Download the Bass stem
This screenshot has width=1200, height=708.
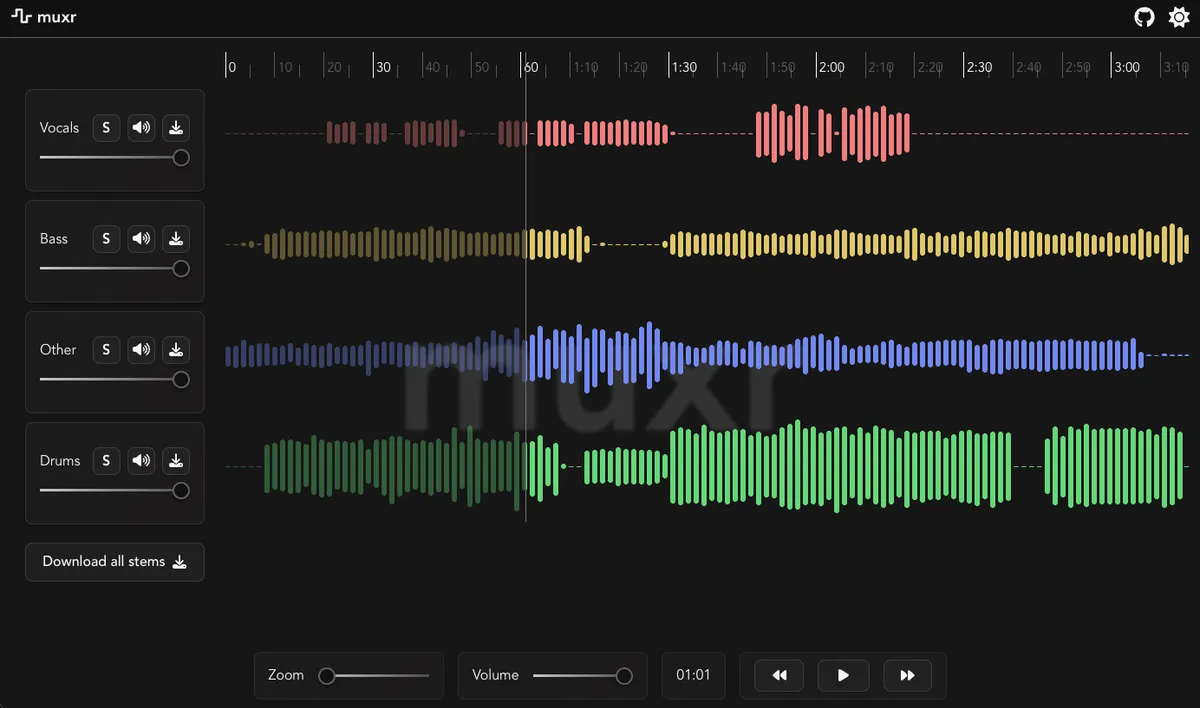pyautogui.click(x=176, y=239)
